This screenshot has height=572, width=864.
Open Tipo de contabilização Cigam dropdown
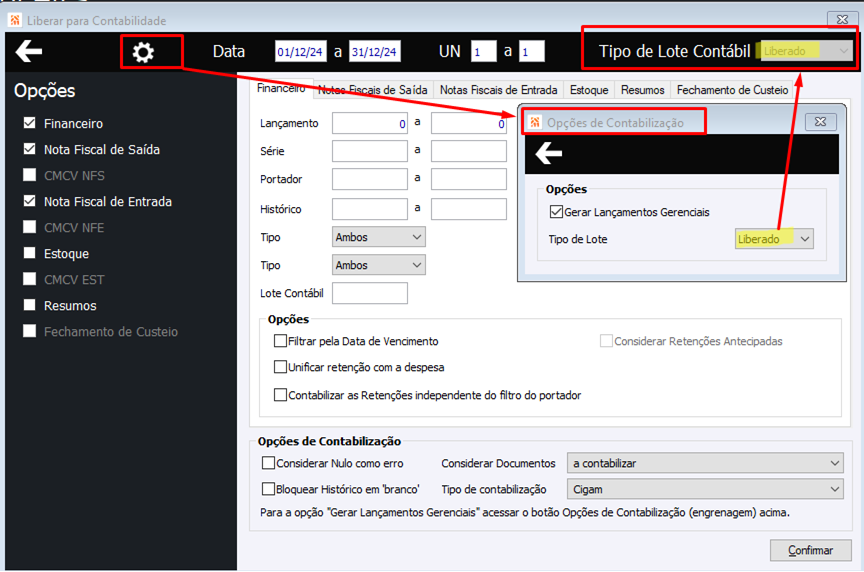[705, 489]
